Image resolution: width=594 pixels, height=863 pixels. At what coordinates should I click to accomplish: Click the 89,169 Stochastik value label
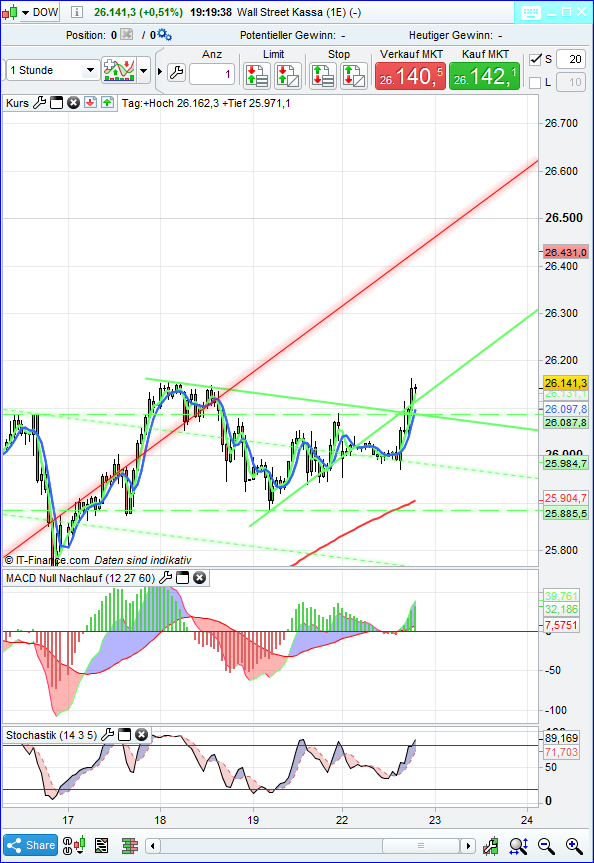click(561, 738)
